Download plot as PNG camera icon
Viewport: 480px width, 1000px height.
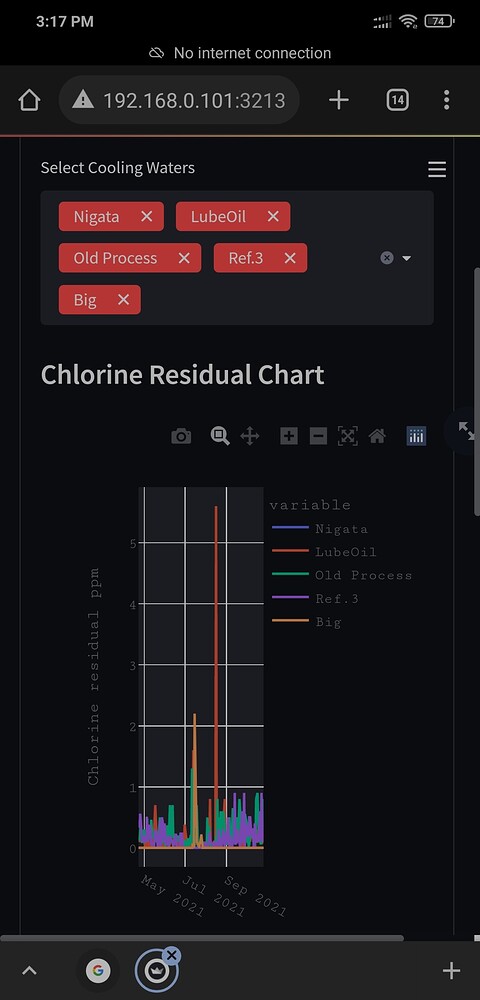[x=181, y=436]
